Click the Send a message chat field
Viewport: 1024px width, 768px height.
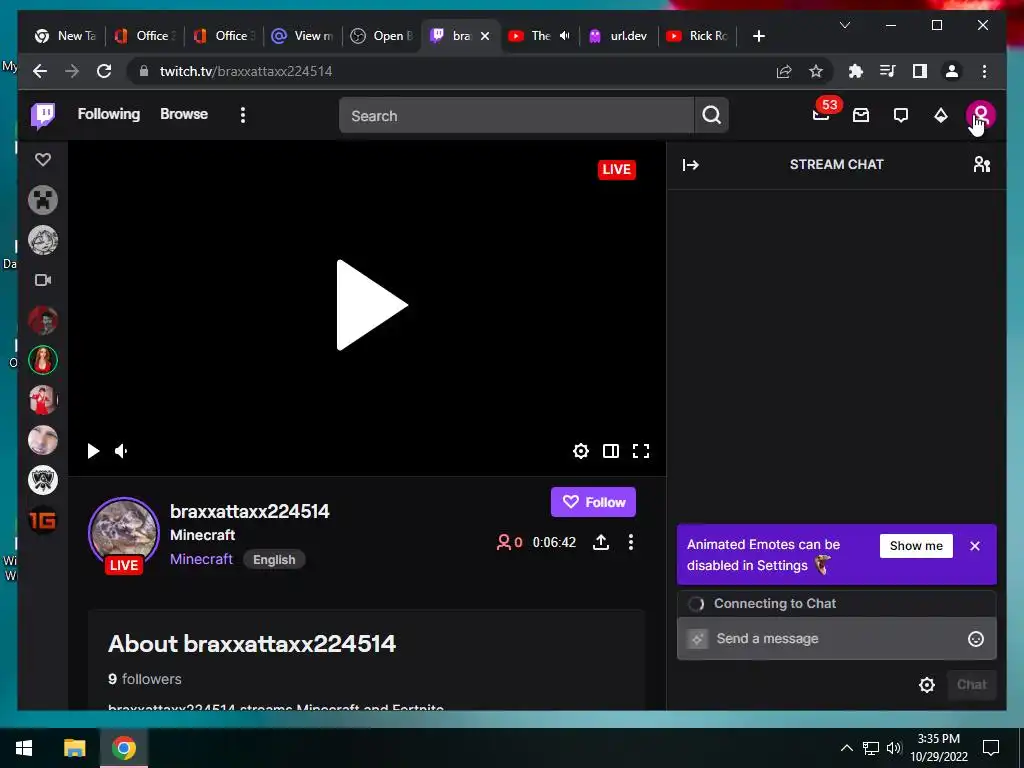[837, 639]
